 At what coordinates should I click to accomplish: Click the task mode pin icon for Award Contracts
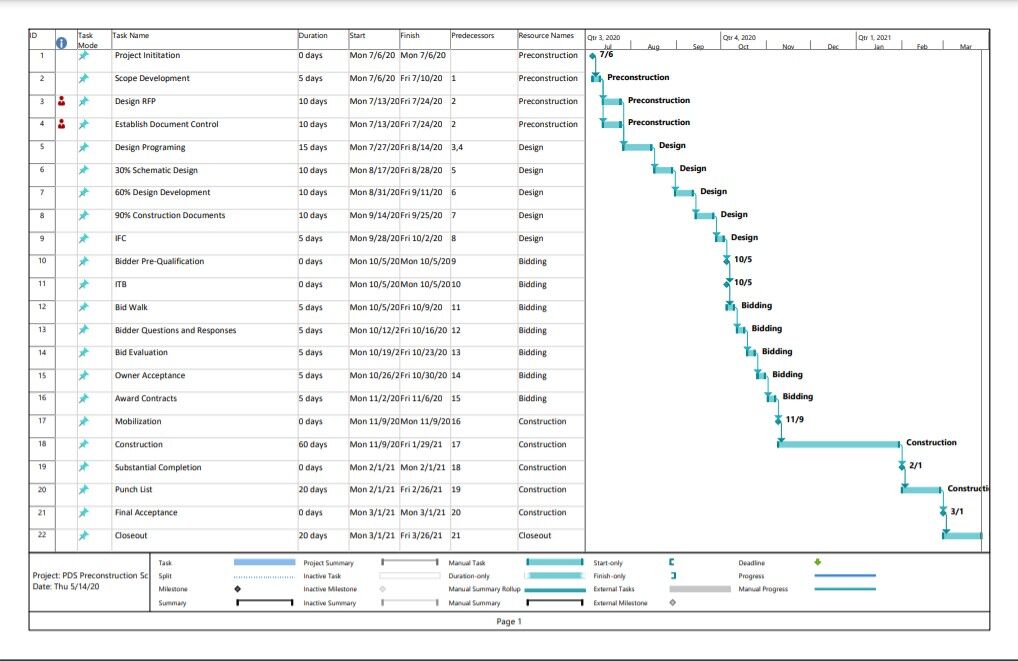coord(83,399)
